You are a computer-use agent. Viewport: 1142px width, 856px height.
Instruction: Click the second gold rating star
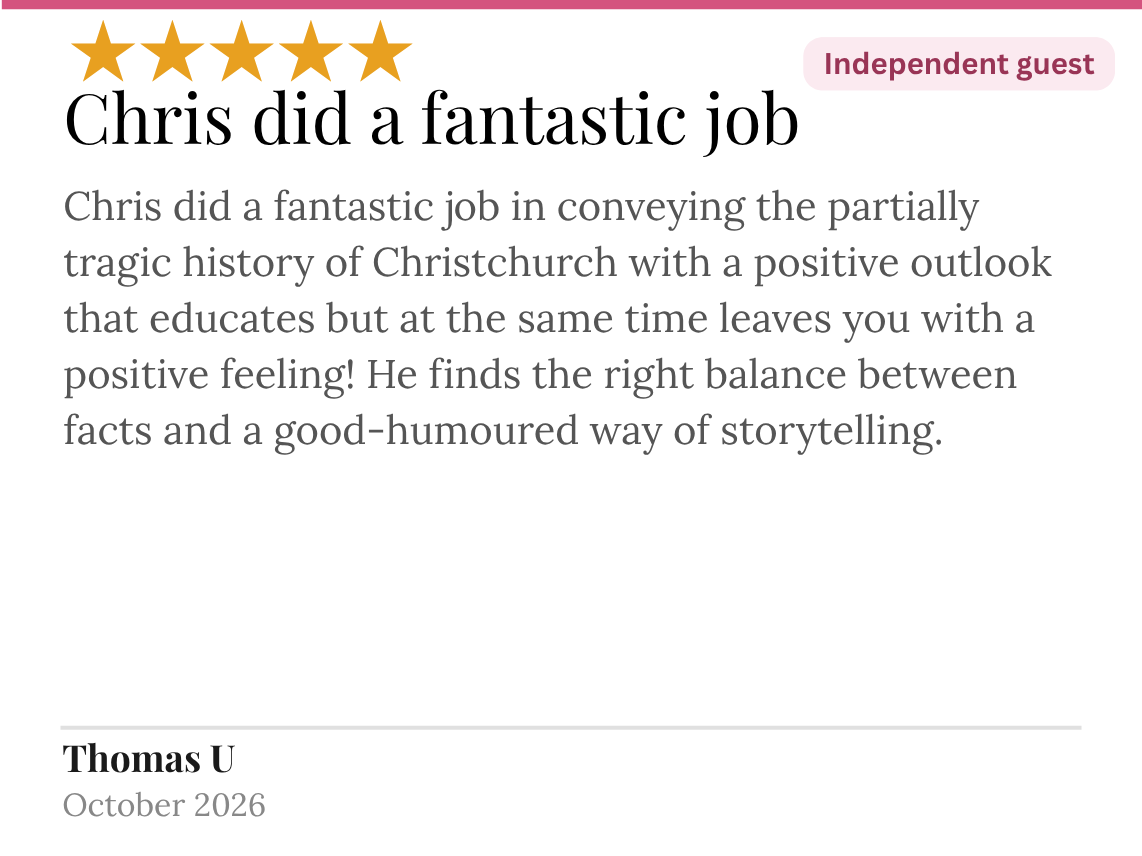tap(172, 52)
